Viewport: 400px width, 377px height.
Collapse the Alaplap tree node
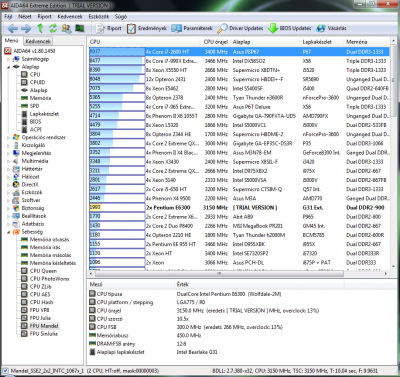coord(9,67)
